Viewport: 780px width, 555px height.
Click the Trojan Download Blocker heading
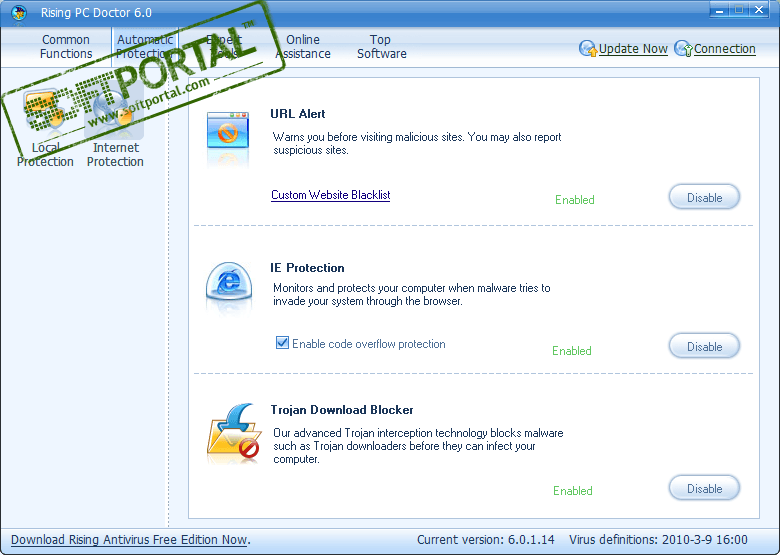[x=342, y=410]
